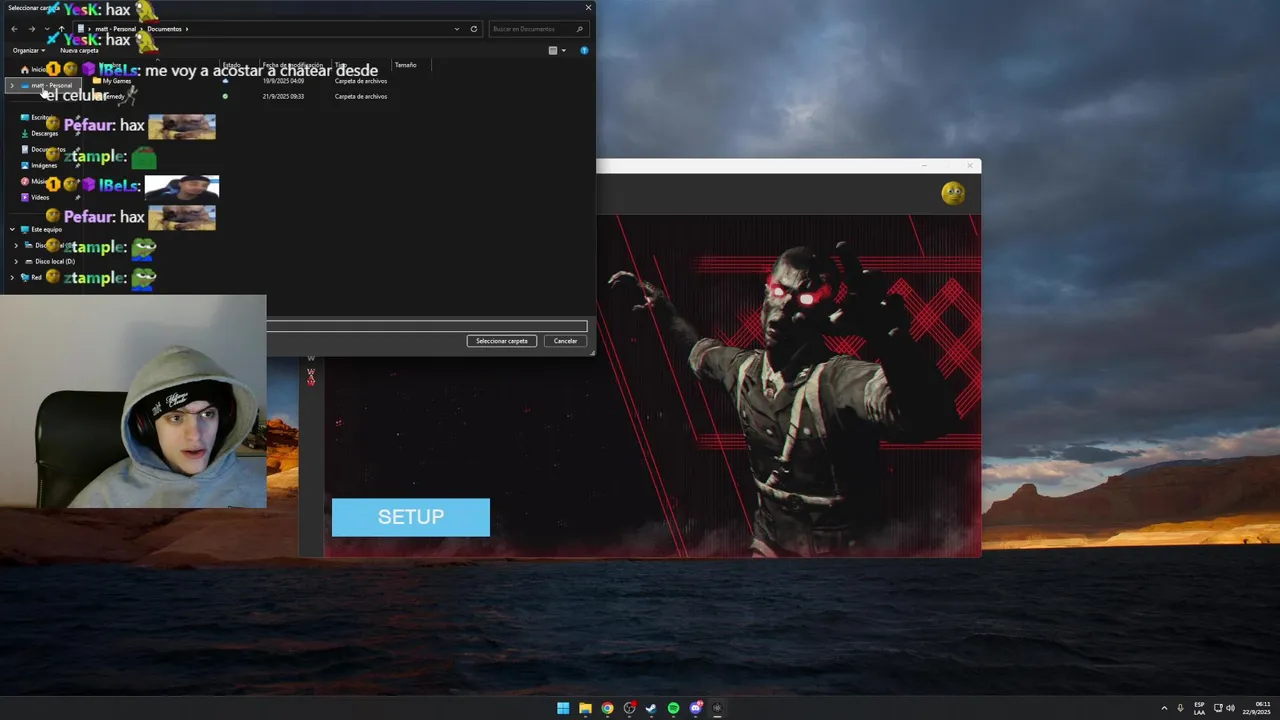1280x720 pixels.
Task: Refresh the Documentos folder view
Action: tap(474, 29)
